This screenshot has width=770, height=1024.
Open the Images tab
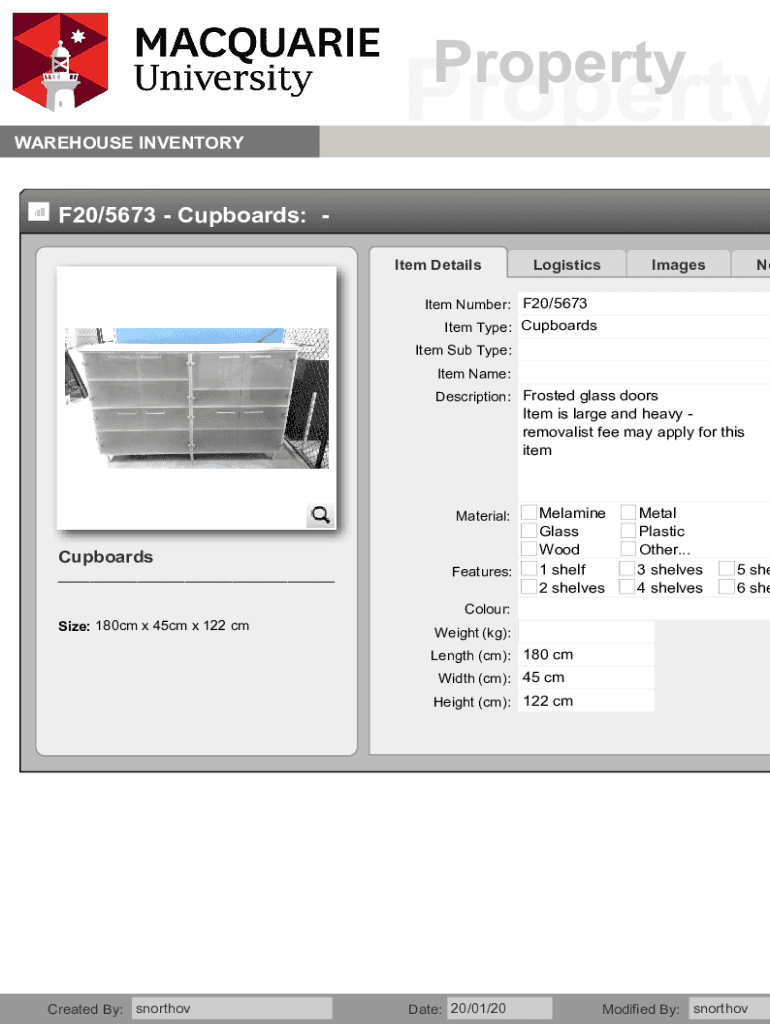click(678, 264)
